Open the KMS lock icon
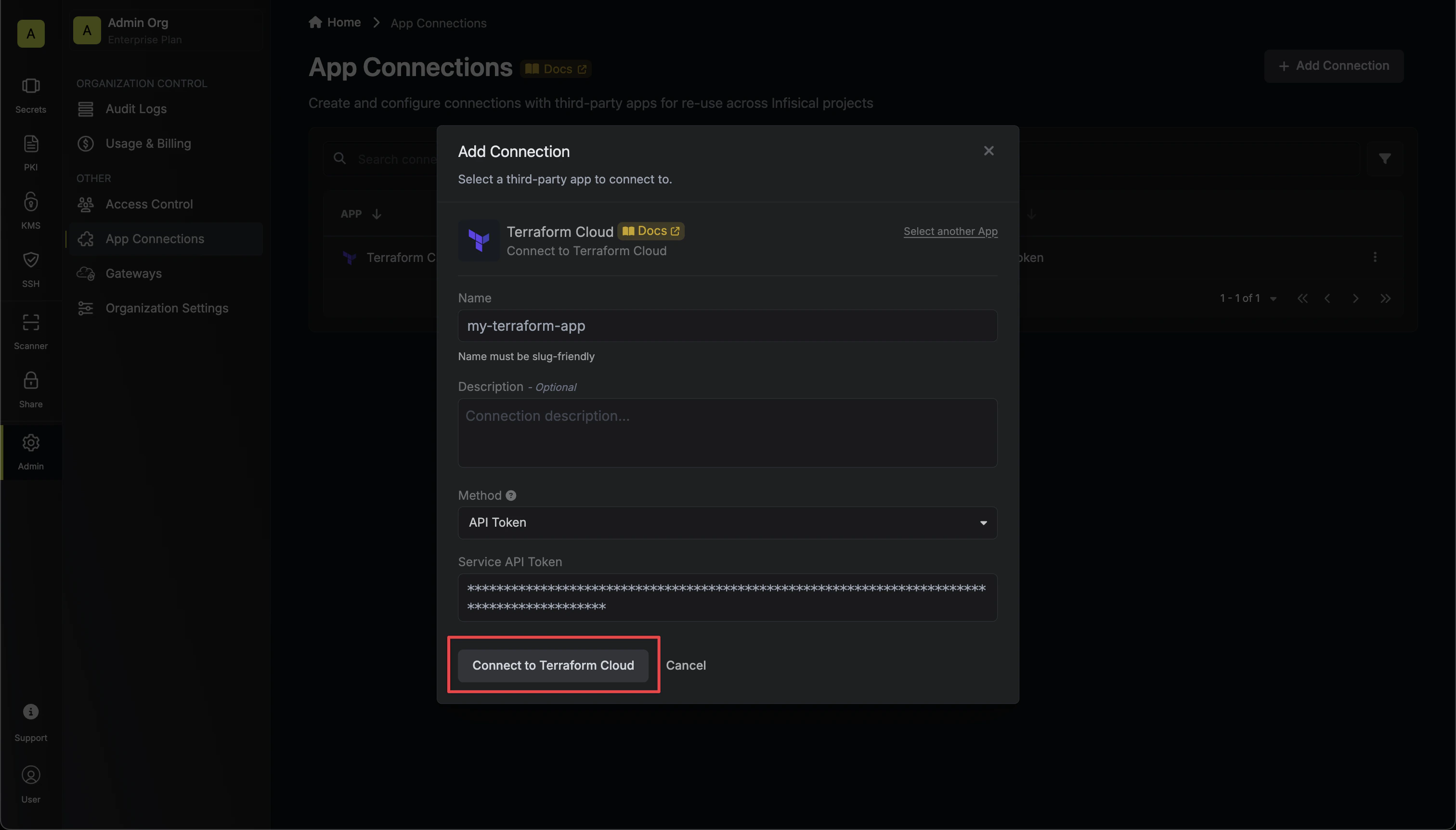Image resolution: width=1456 pixels, height=830 pixels. 31,202
